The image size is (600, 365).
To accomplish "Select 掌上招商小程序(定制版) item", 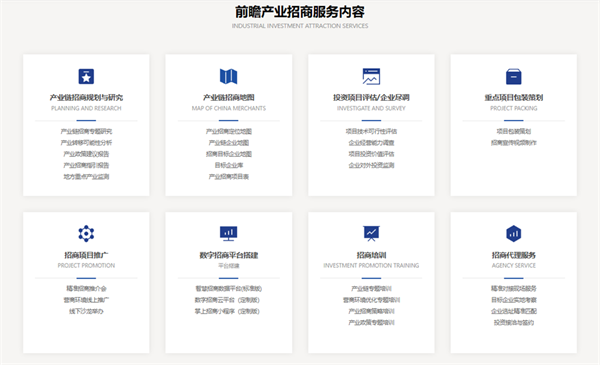I will [x=227, y=311].
